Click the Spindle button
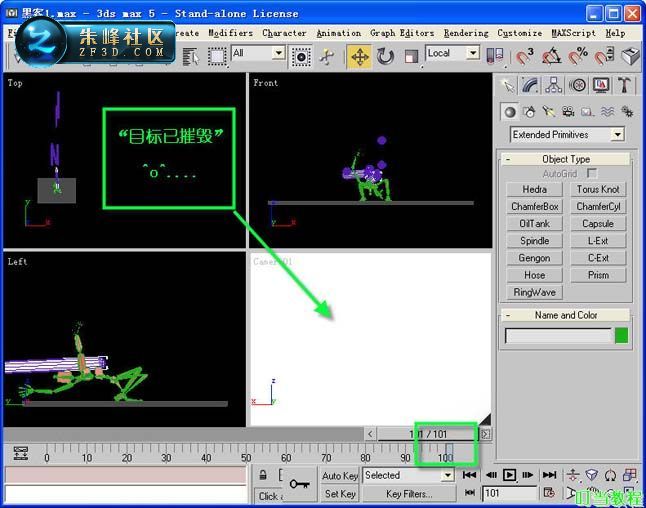The image size is (646, 508). coord(534,241)
